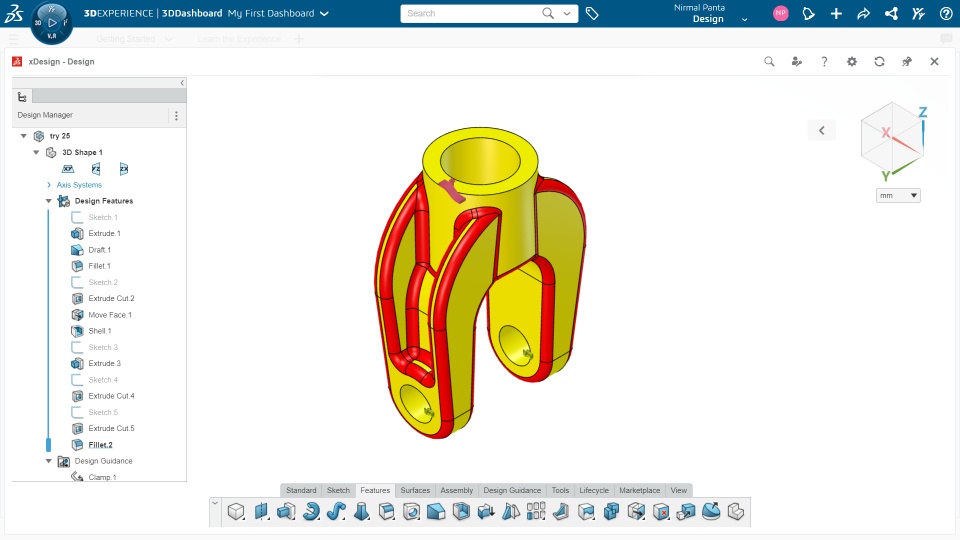Switch to the Sketch tab

[338, 490]
